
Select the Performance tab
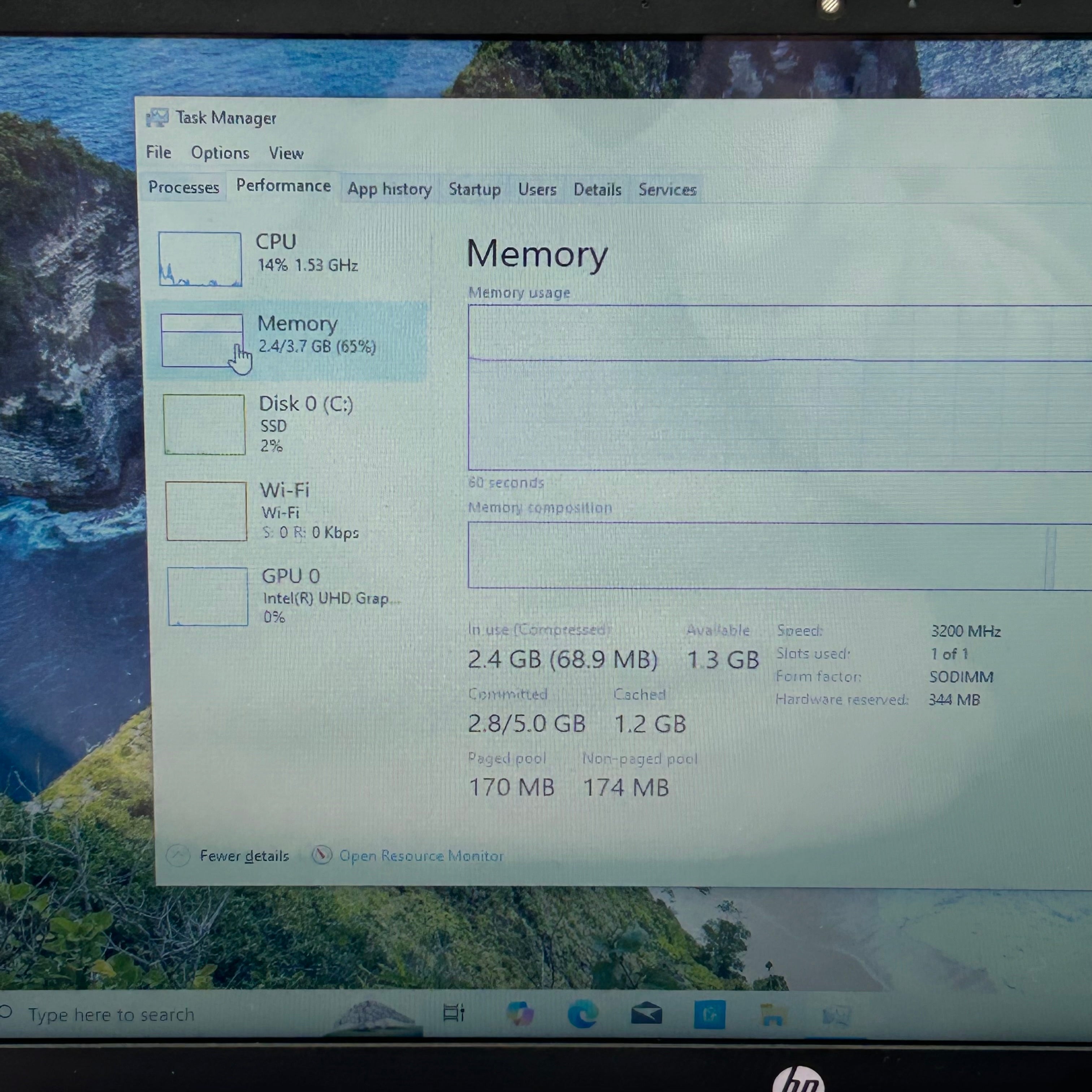283,186
